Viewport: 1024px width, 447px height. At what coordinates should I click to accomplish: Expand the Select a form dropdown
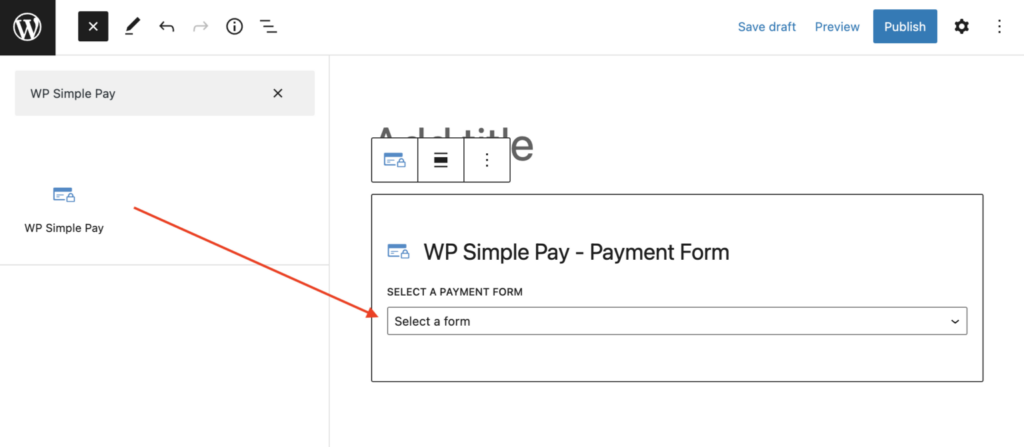coord(676,321)
